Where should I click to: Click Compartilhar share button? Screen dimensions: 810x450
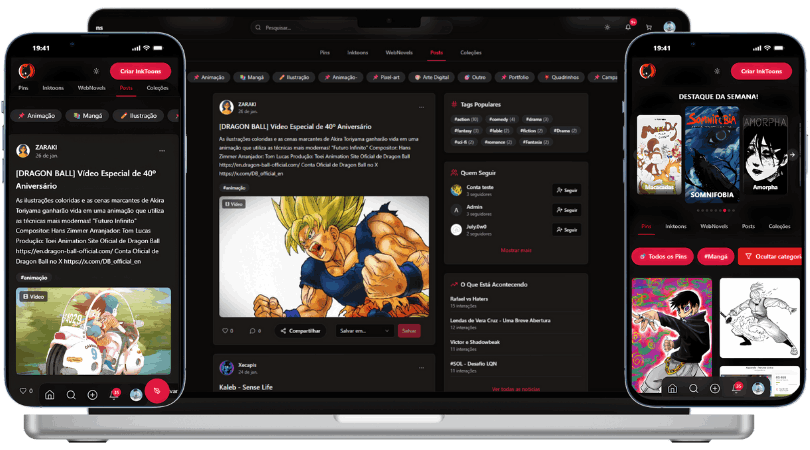[x=300, y=331]
